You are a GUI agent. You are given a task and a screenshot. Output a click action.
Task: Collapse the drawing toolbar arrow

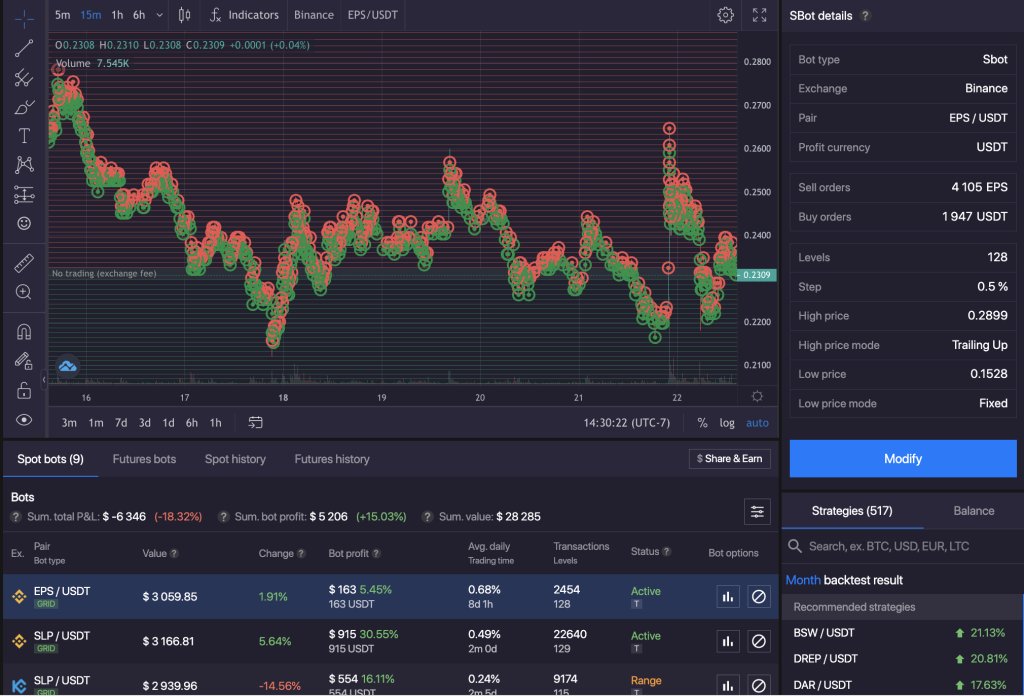(x=44, y=380)
